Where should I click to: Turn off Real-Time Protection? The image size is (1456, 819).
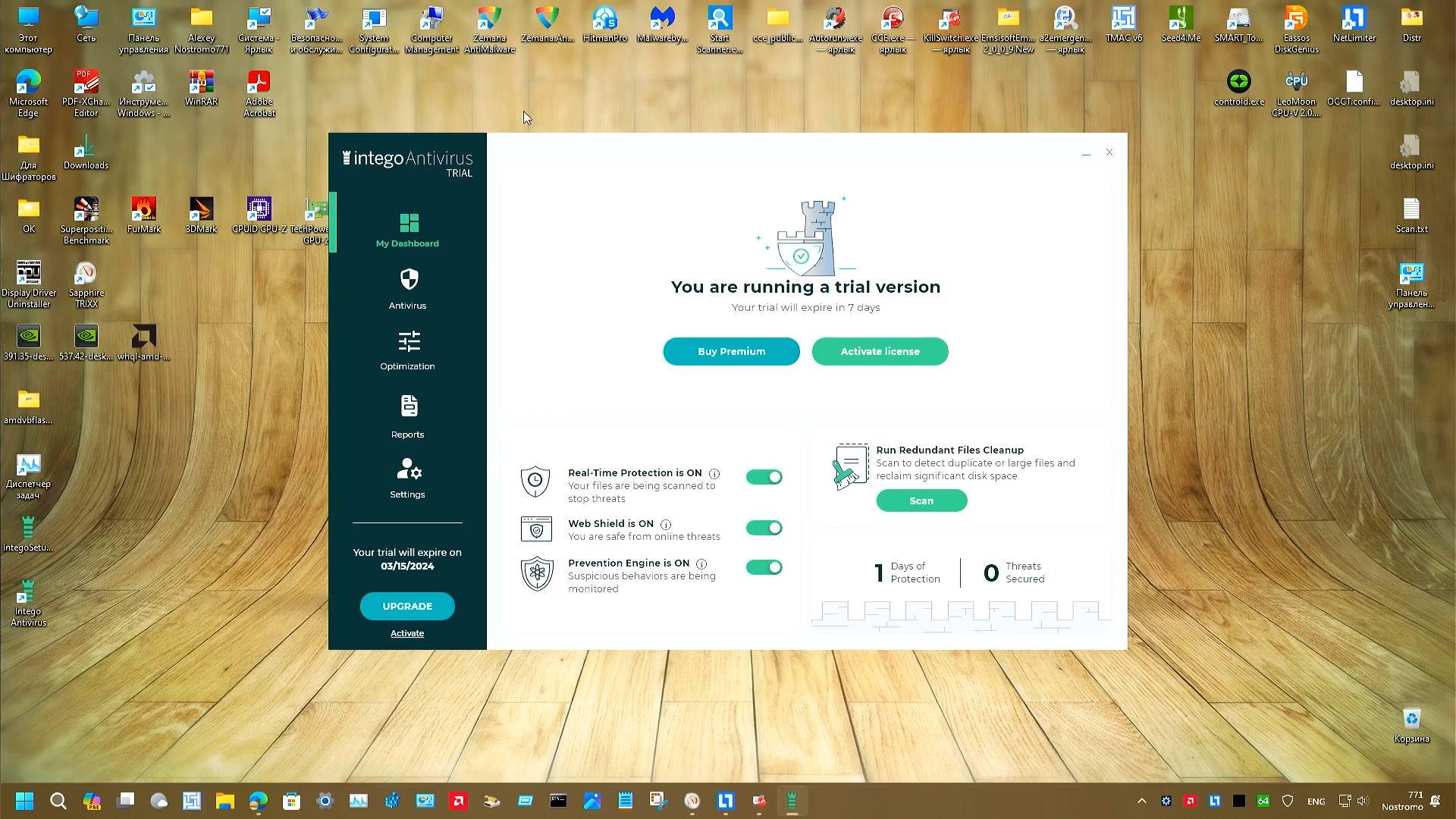point(764,476)
